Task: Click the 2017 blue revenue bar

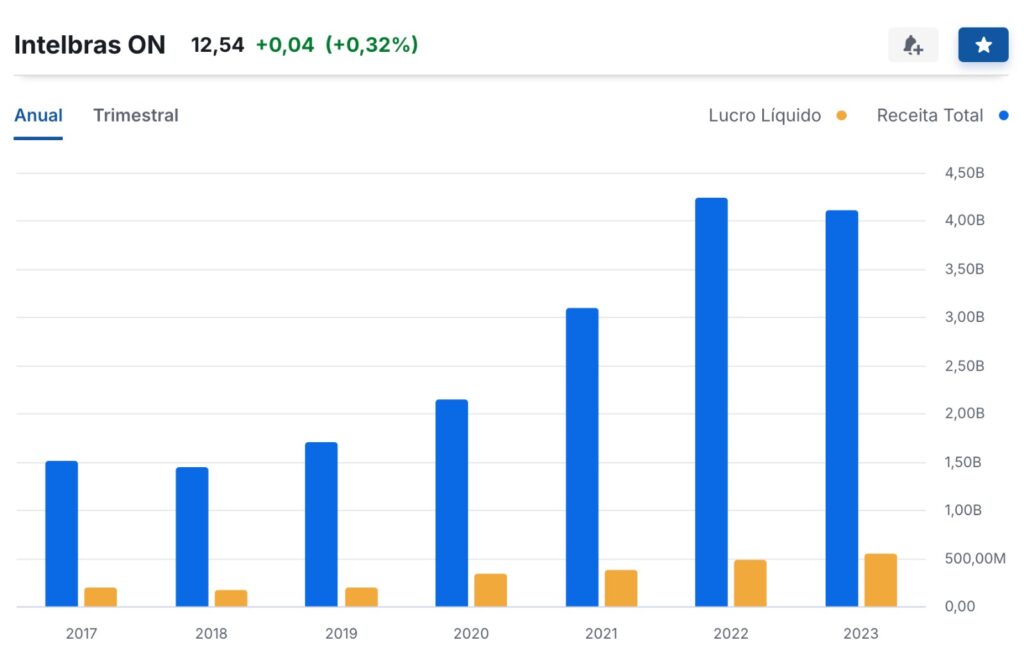Action: click(x=61, y=533)
